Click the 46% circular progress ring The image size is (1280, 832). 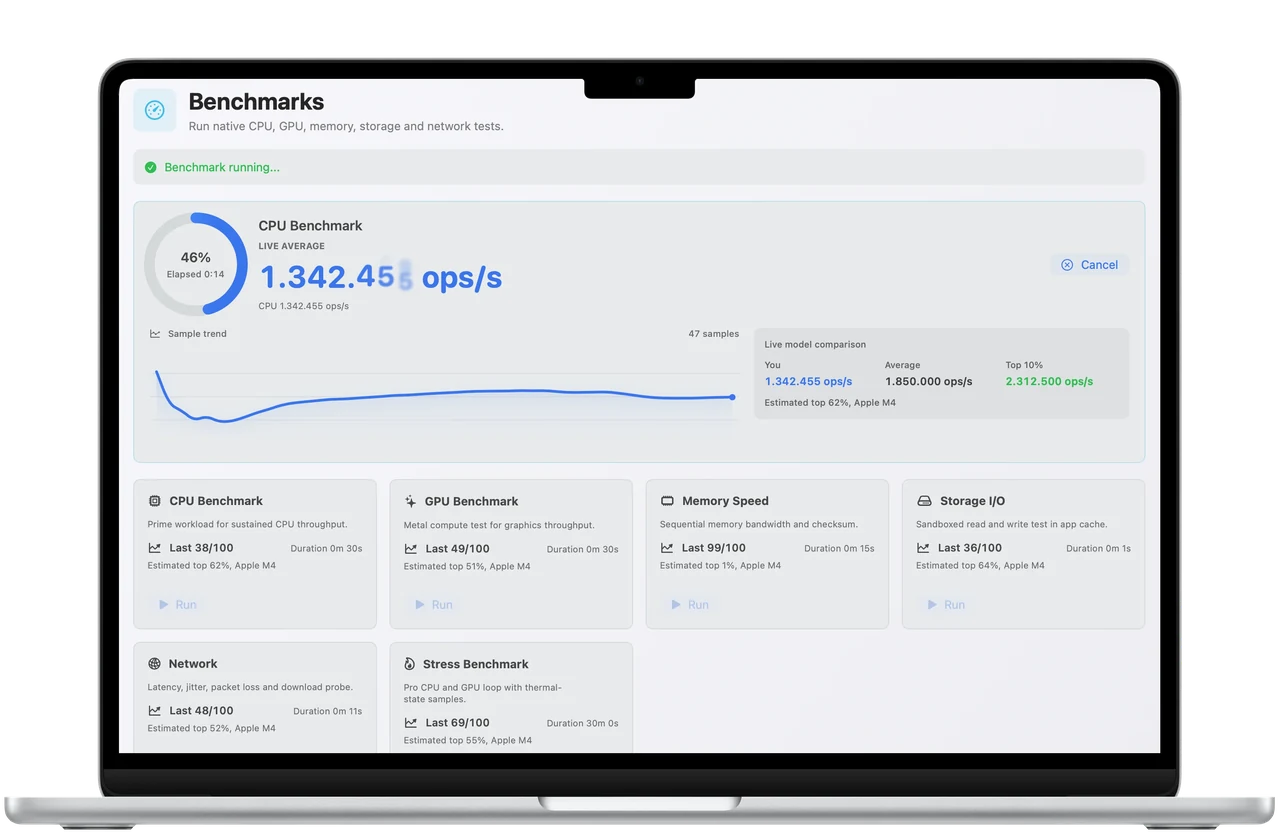pyautogui.click(x=196, y=264)
